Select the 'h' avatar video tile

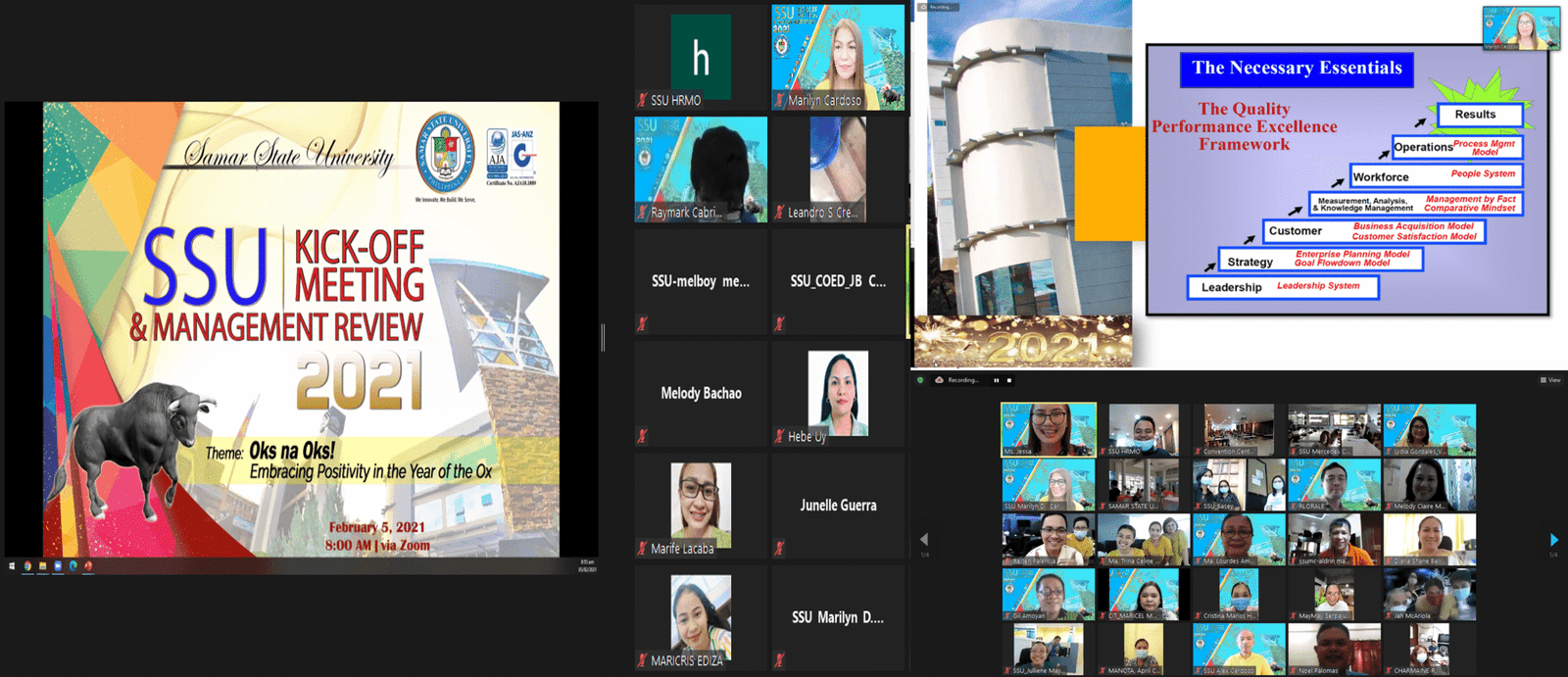701,57
